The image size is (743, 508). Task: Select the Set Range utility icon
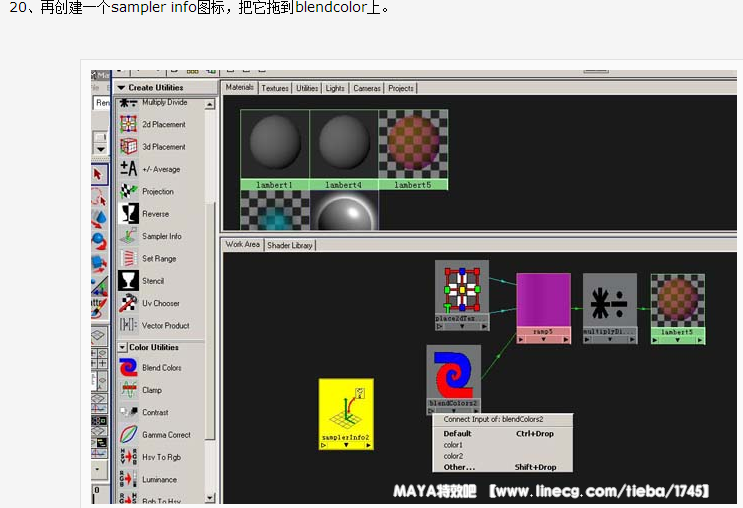coord(129,259)
